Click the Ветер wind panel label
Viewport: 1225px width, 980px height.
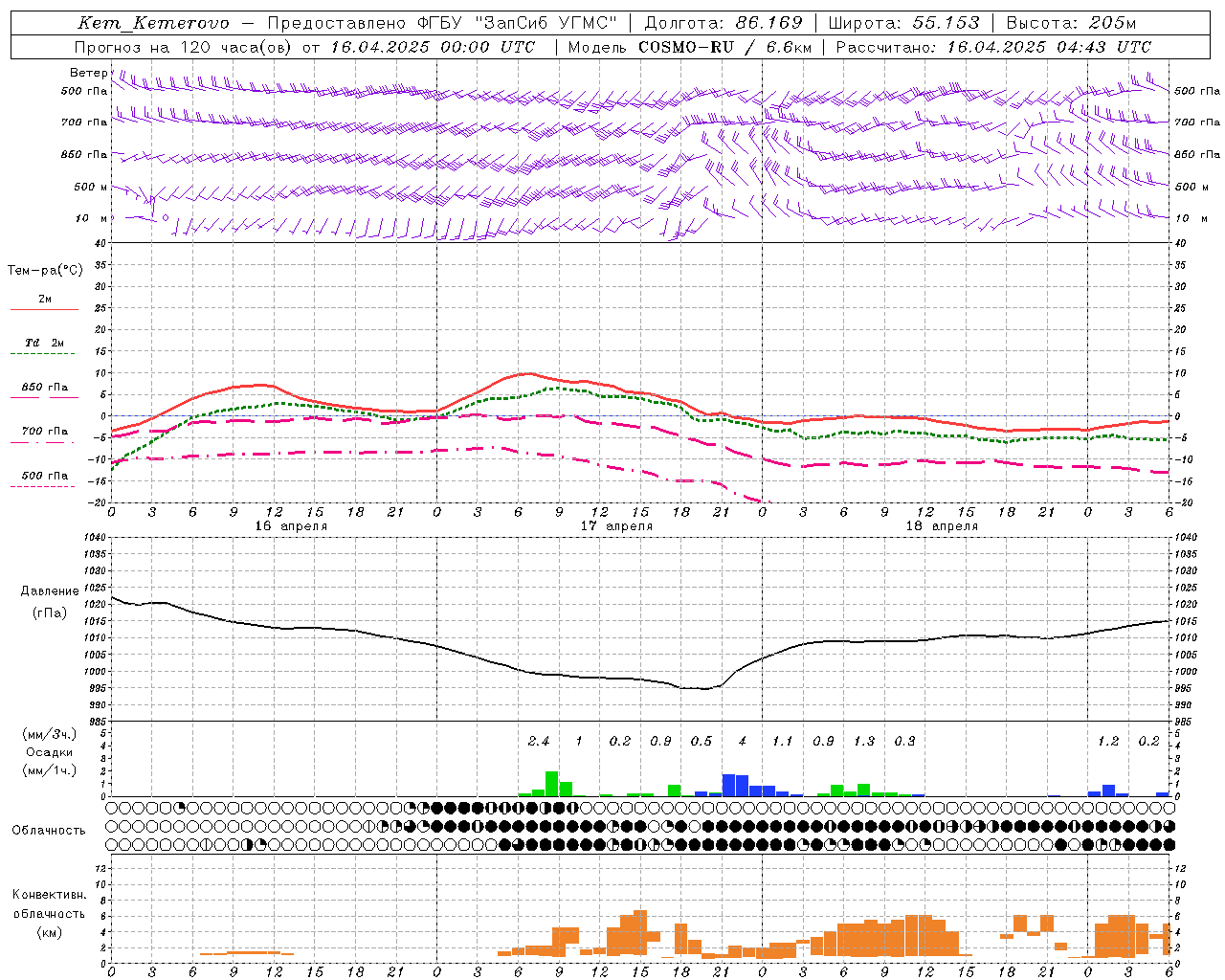[x=89, y=73]
